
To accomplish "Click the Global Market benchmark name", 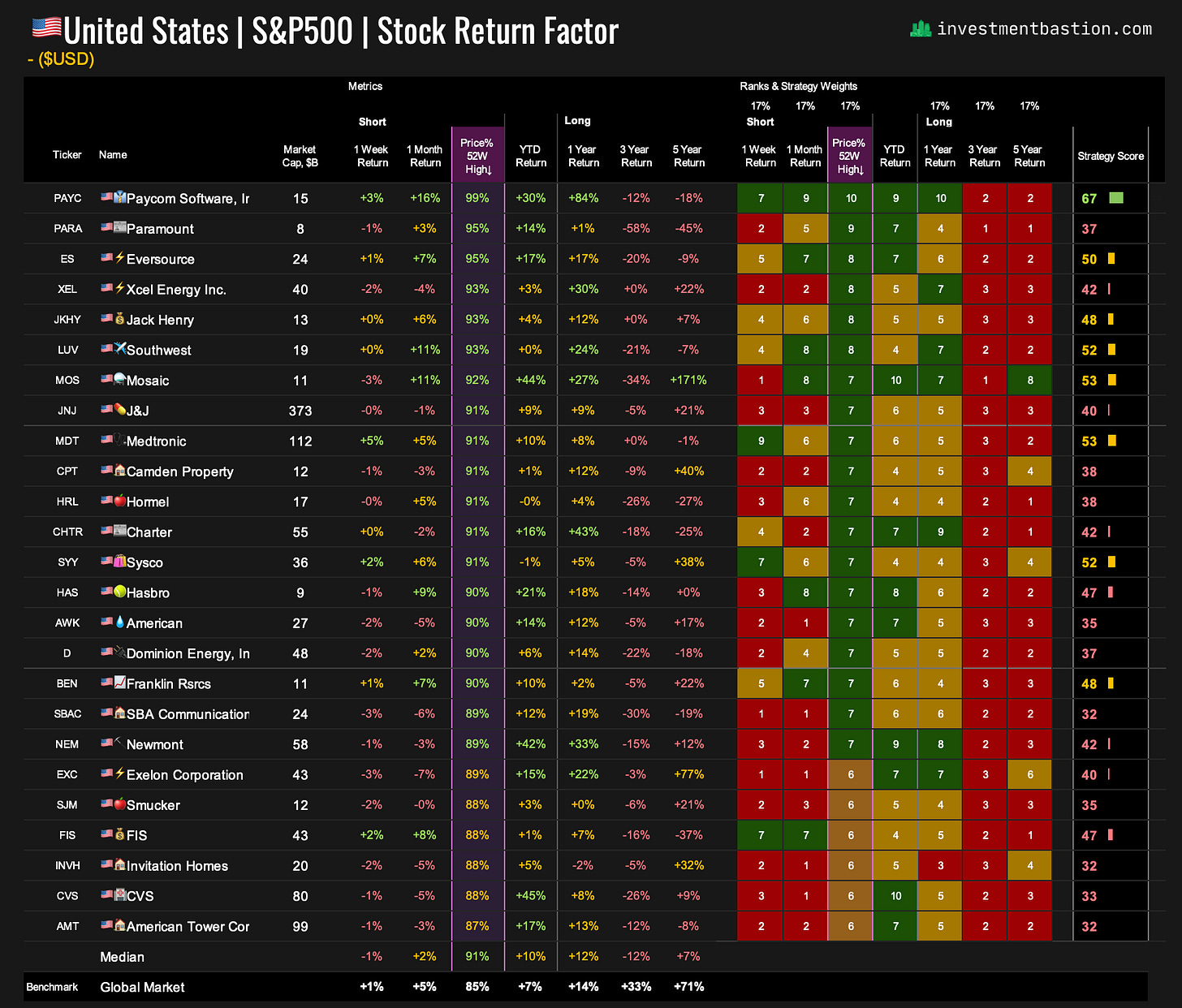I will 142,987.
